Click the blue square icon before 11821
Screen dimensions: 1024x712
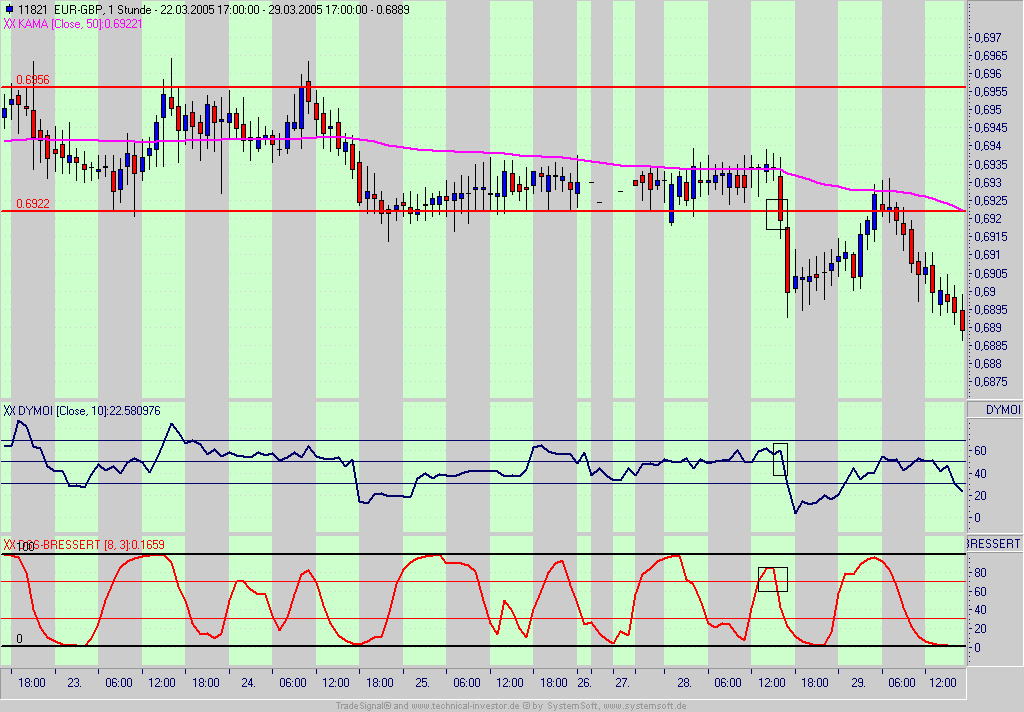8,9
